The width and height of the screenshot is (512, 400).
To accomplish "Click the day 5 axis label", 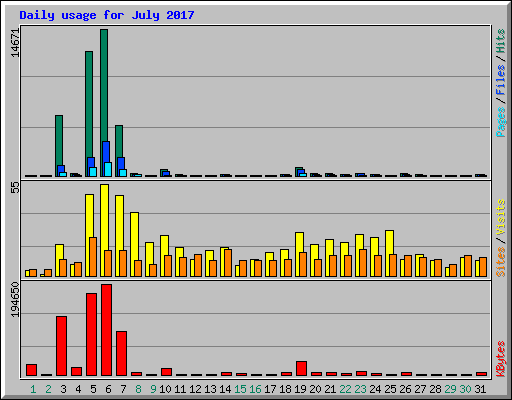I will point(93,389).
